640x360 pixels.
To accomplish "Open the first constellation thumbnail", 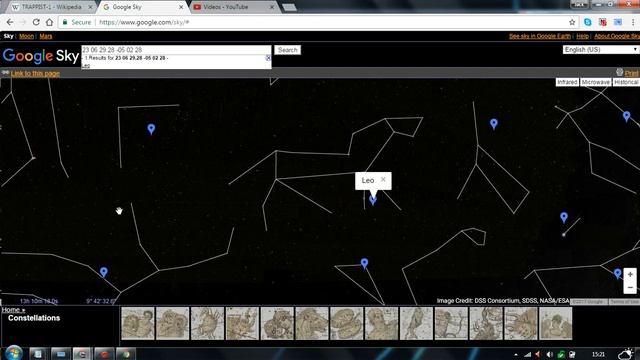I will 138,323.
